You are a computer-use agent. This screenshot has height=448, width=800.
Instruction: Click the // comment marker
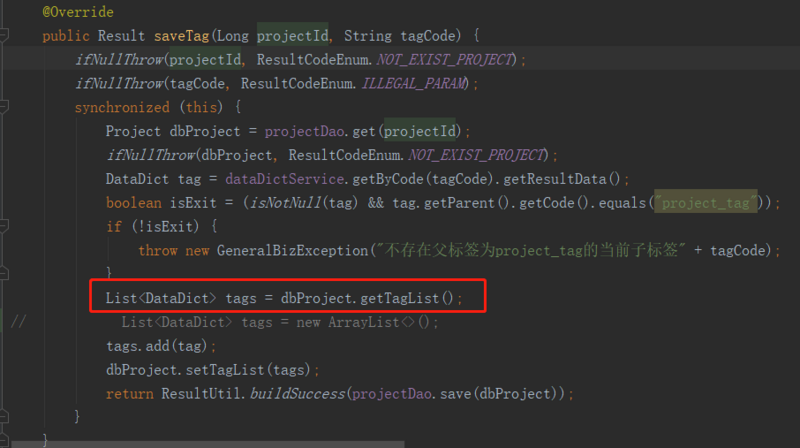tap(19, 321)
